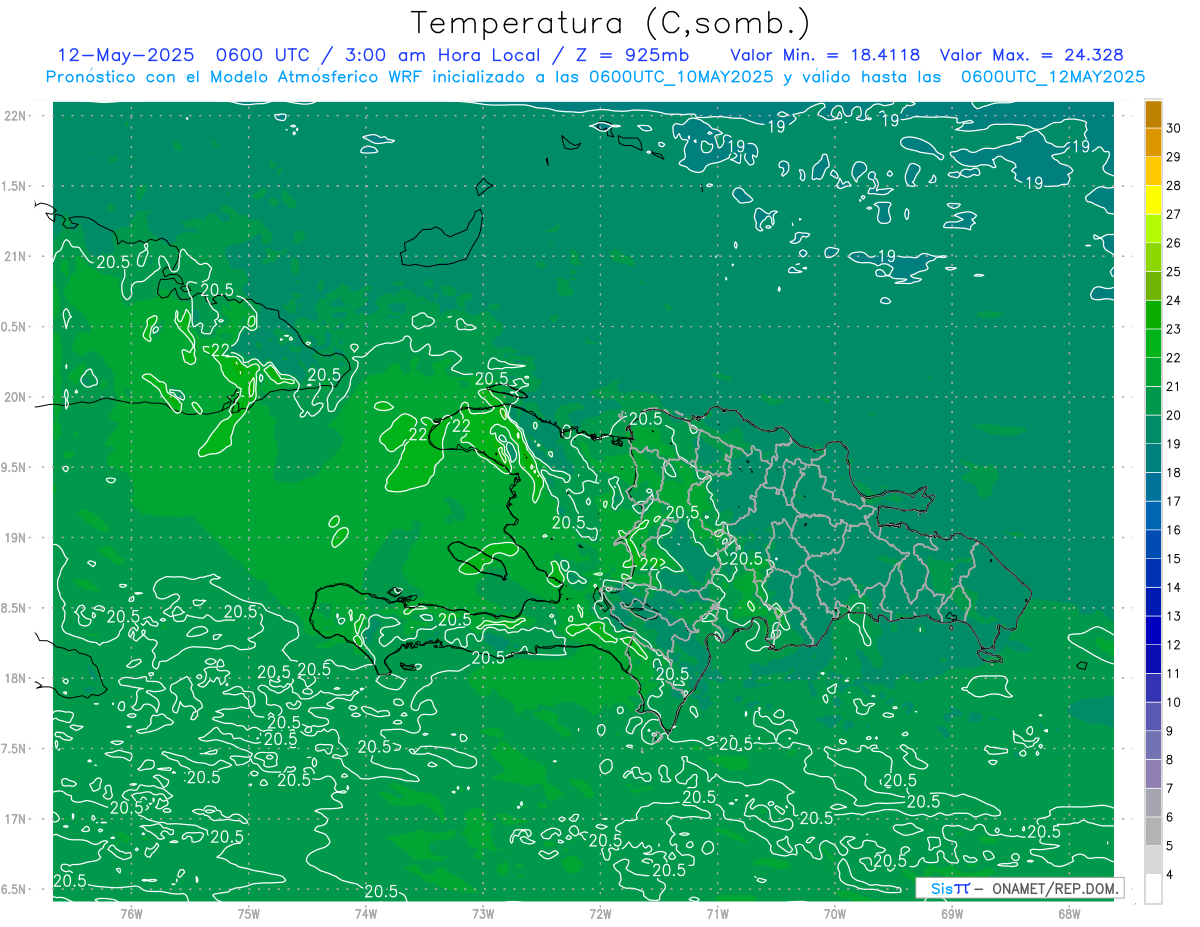Click the '71W' longitude label
1200x927 pixels.
pos(717,913)
